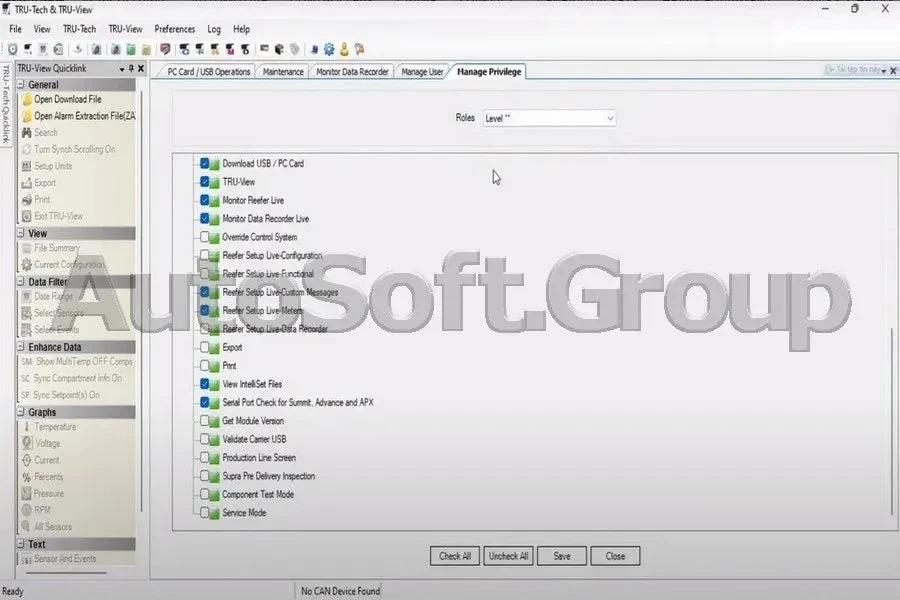Open the TRU-Tech menu
The height and width of the screenshot is (600, 900).
pos(79,29)
